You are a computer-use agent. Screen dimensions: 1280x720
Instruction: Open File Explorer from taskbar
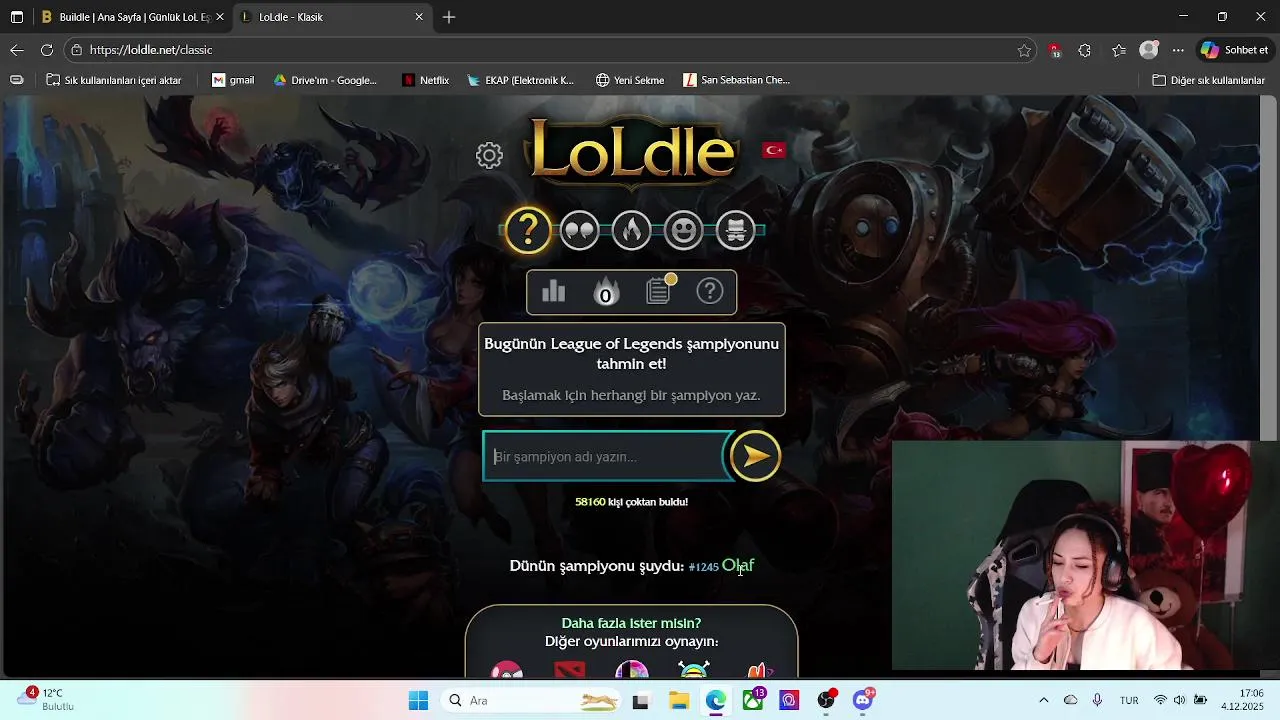pyautogui.click(x=679, y=700)
